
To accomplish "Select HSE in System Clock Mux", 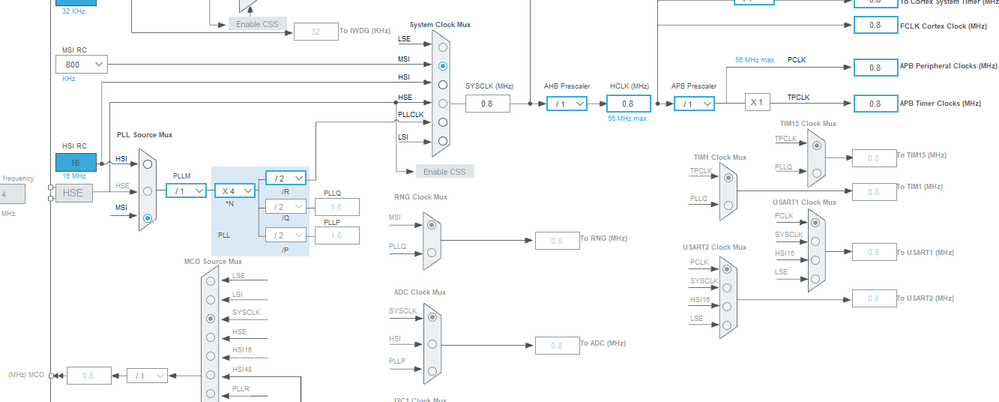I will 443,103.
